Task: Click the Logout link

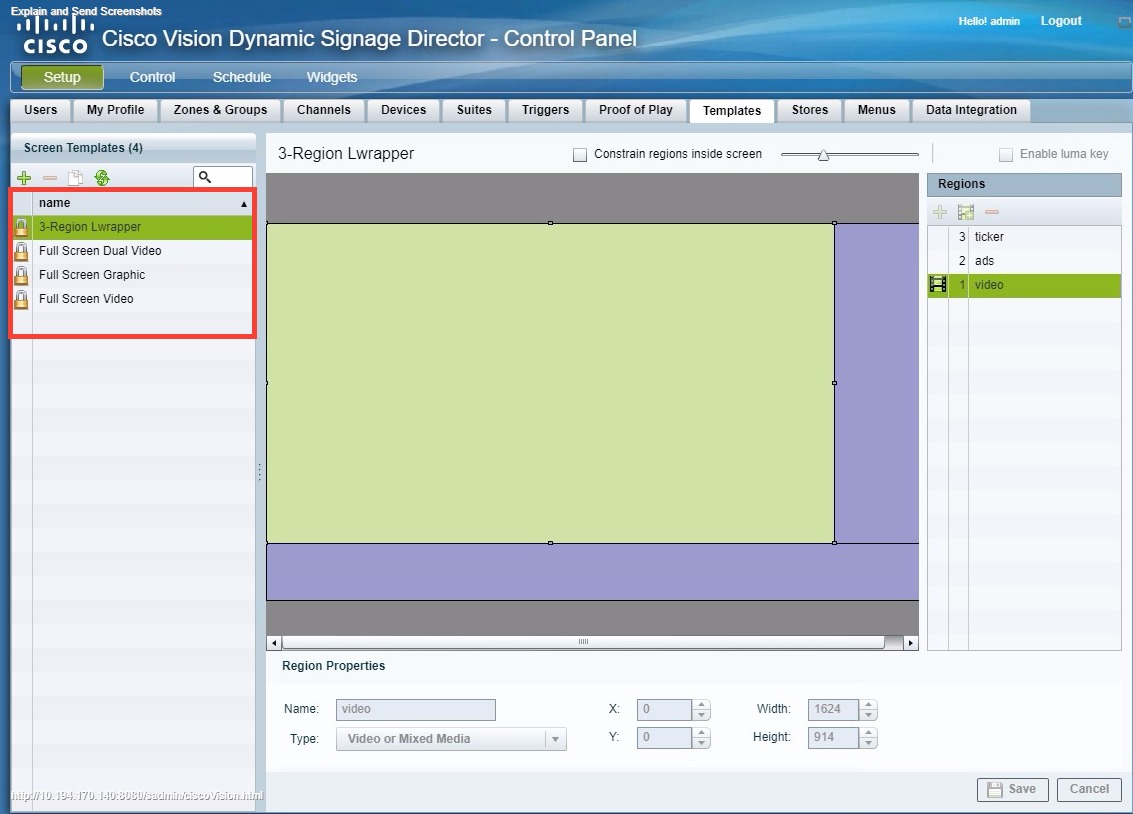Action: click(x=1060, y=20)
